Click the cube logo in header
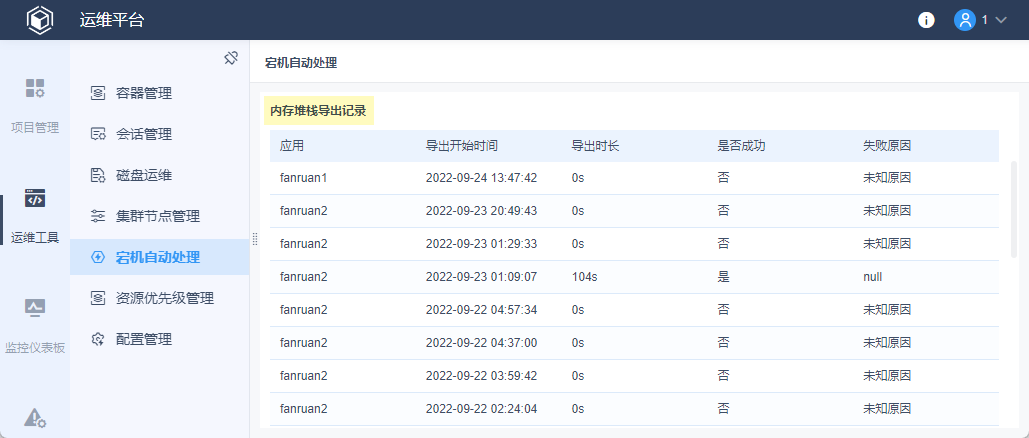This screenshot has width=1029, height=438. click(x=39, y=20)
